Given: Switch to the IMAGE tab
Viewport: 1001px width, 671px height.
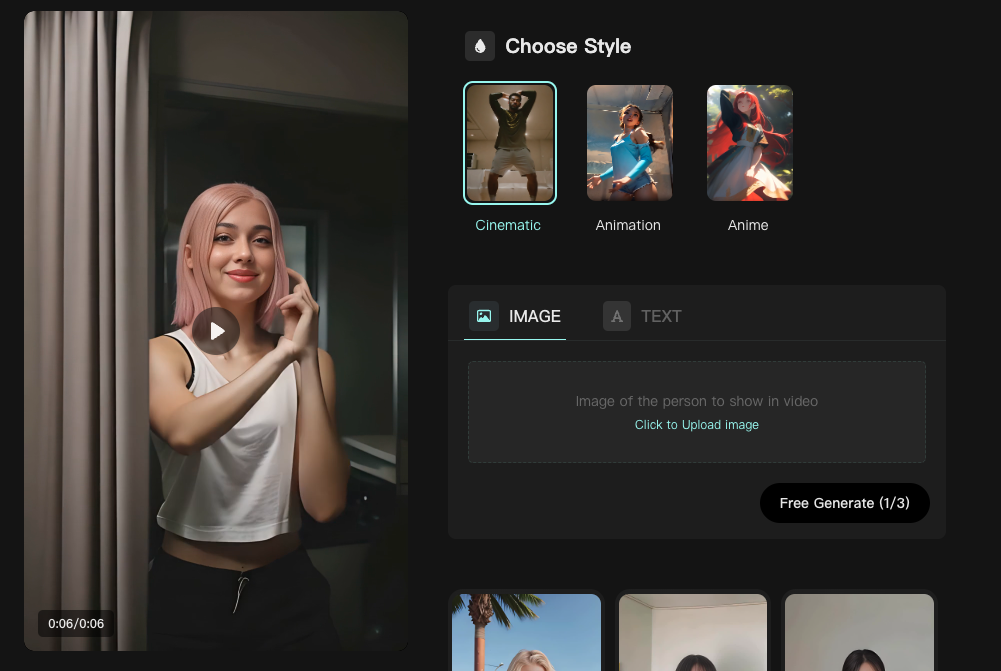Looking at the screenshot, I should pos(515,317).
